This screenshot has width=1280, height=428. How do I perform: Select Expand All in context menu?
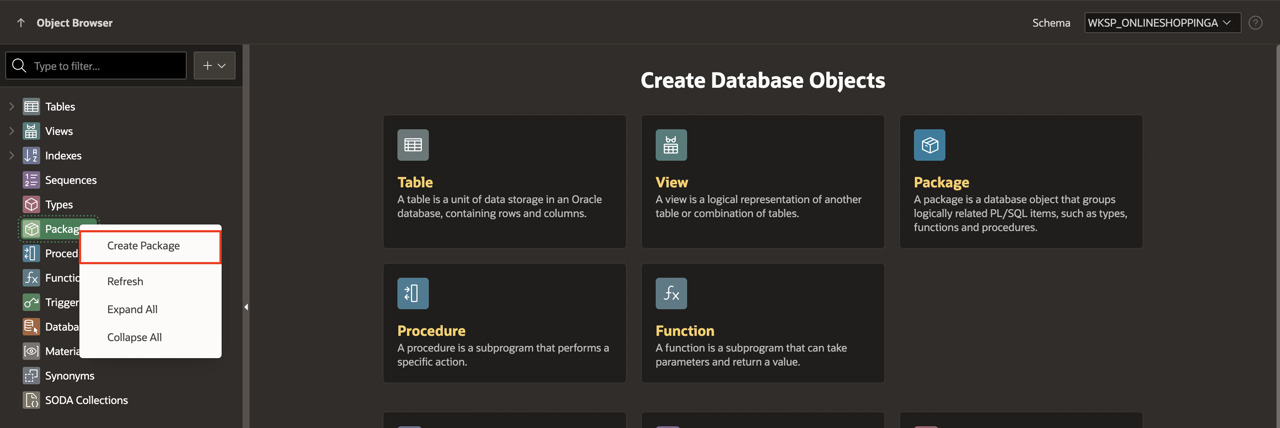coord(132,310)
